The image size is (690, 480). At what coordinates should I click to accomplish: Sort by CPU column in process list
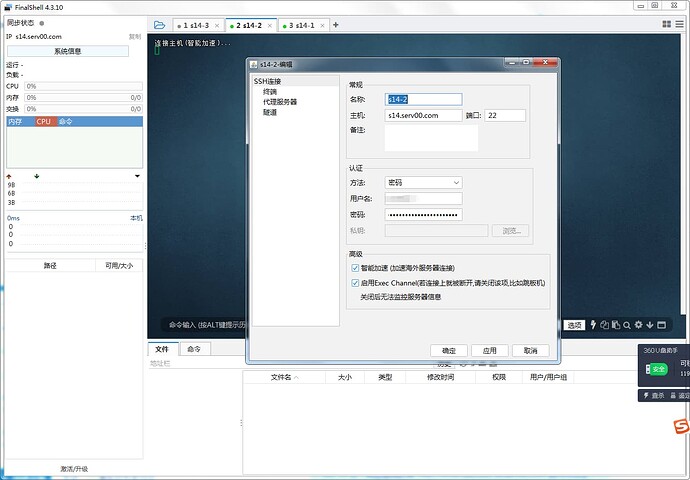[x=46, y=121]
